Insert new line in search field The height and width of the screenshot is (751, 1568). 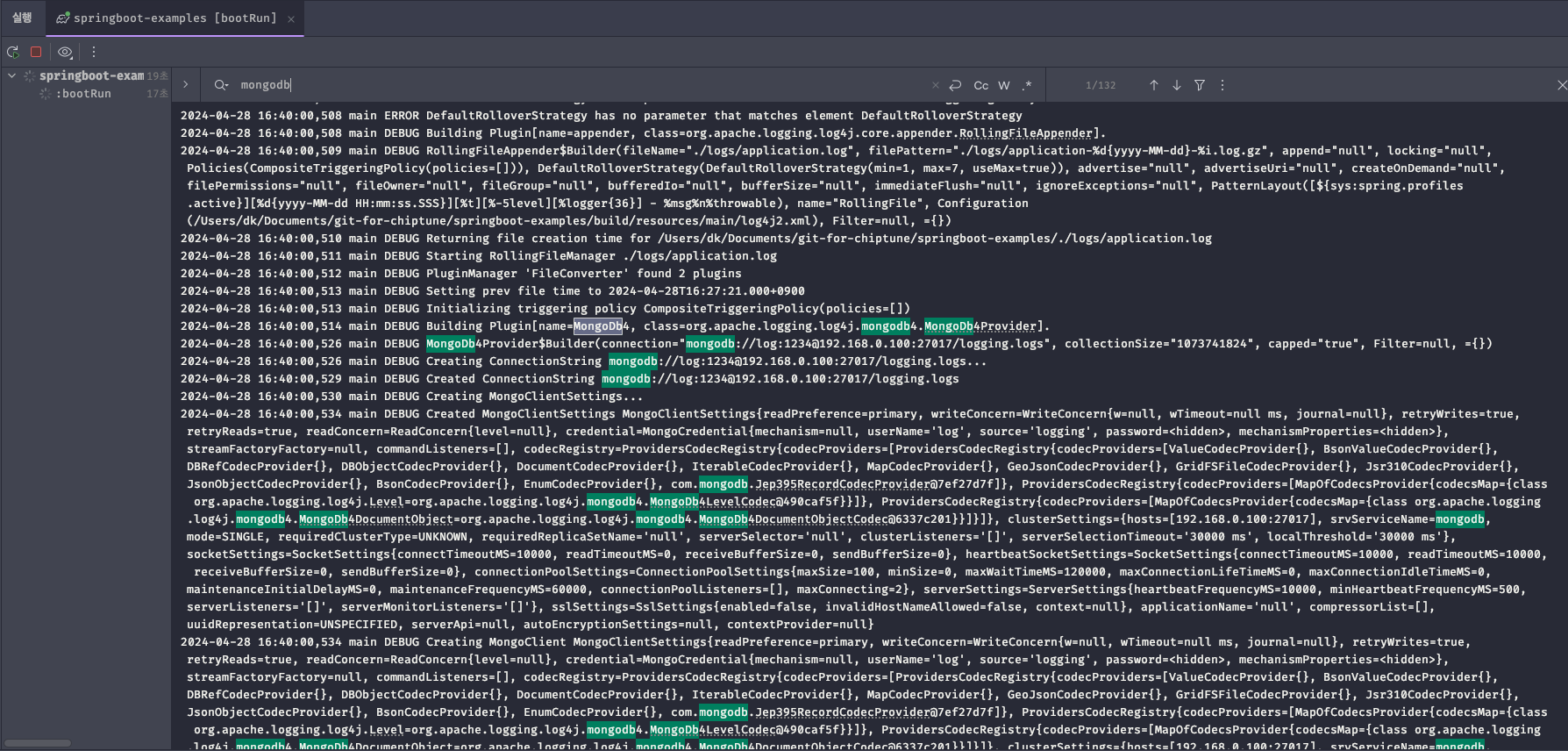pyautogui.click(x=955, y=85)
